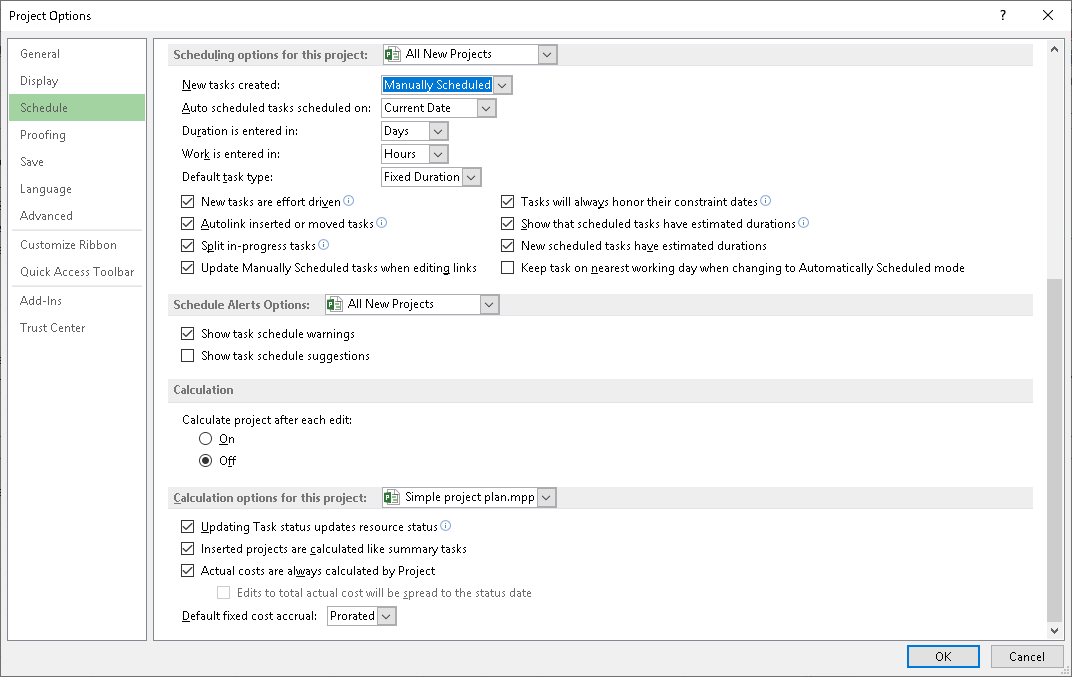Click the Help question mark icon
Image resolution: width=1072 pixels, height=677 pixels.
(x=1003, y=15)
